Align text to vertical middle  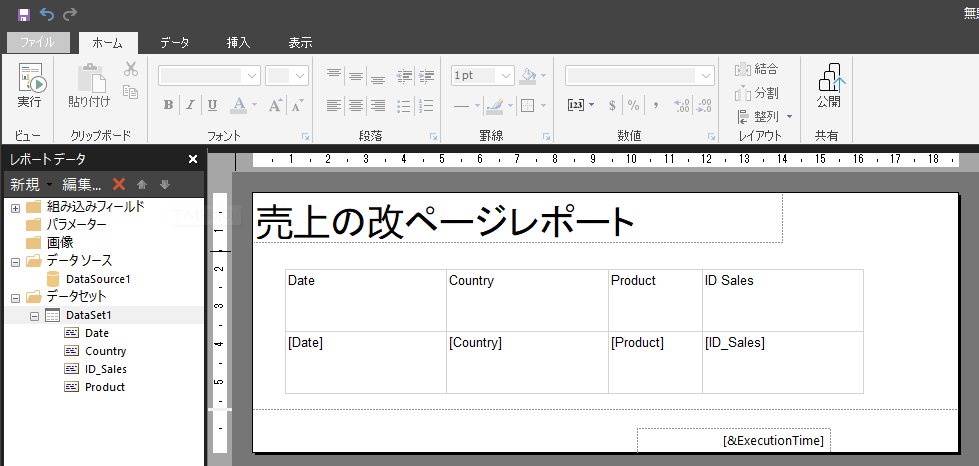point(356,76)
